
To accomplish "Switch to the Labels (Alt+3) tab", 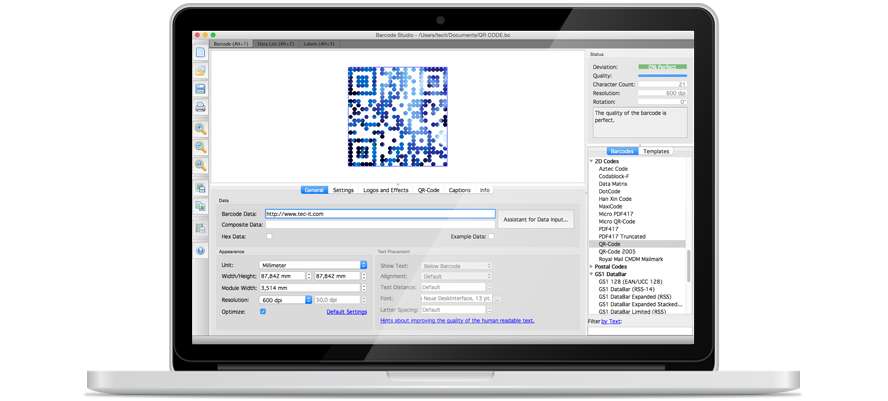I will coord(319,44).
